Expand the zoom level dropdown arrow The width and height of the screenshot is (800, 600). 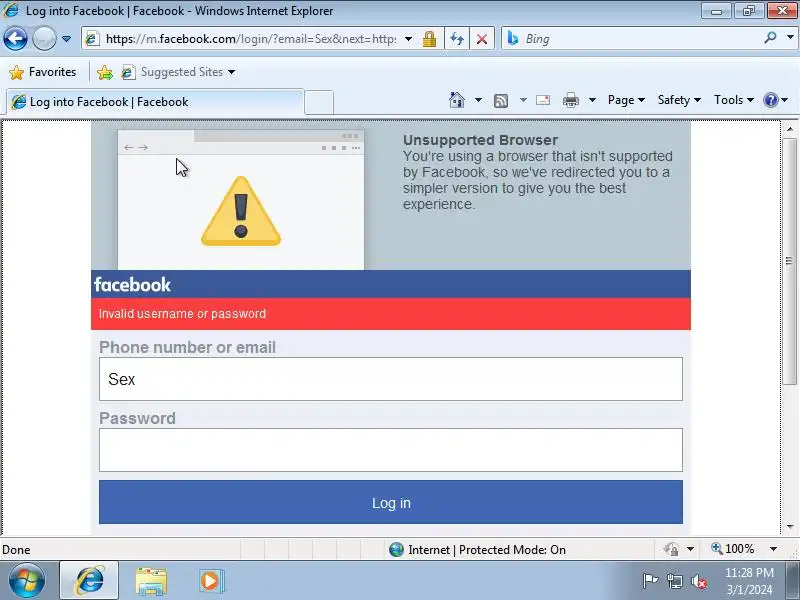click(x=773, y=549)
